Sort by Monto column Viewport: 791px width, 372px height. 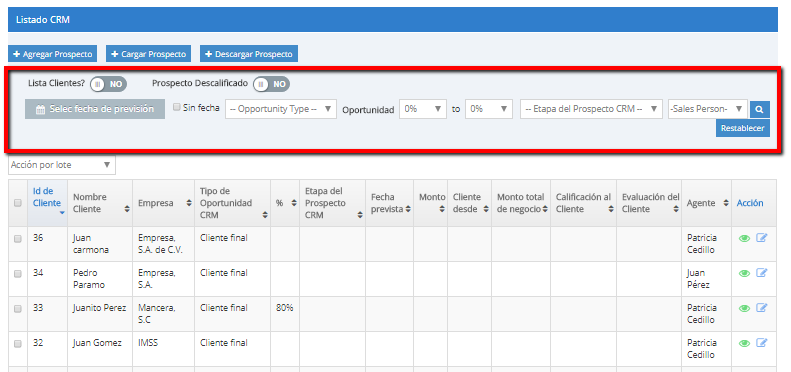(441, 209)
